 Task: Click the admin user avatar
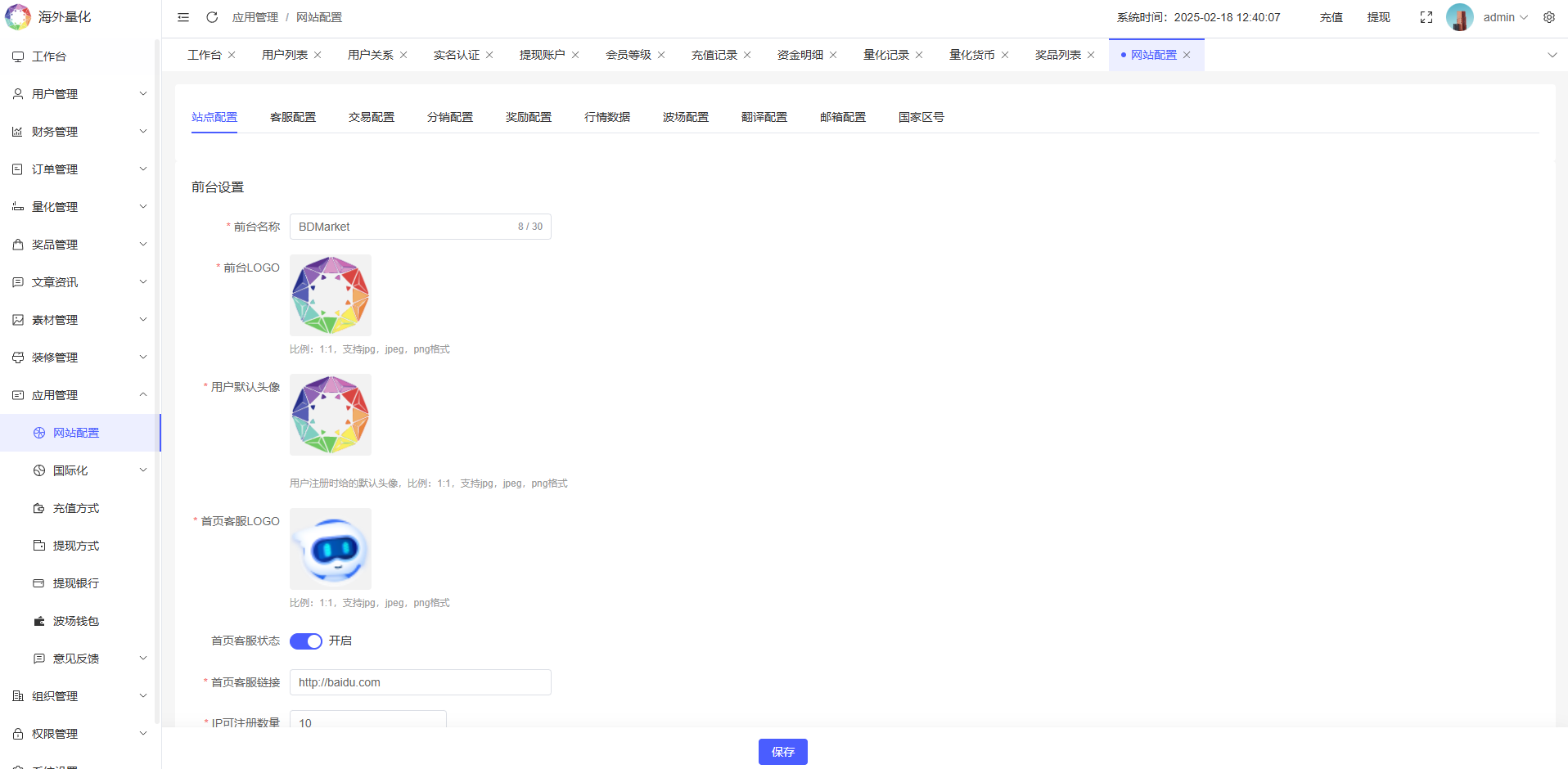[1460, 16]
